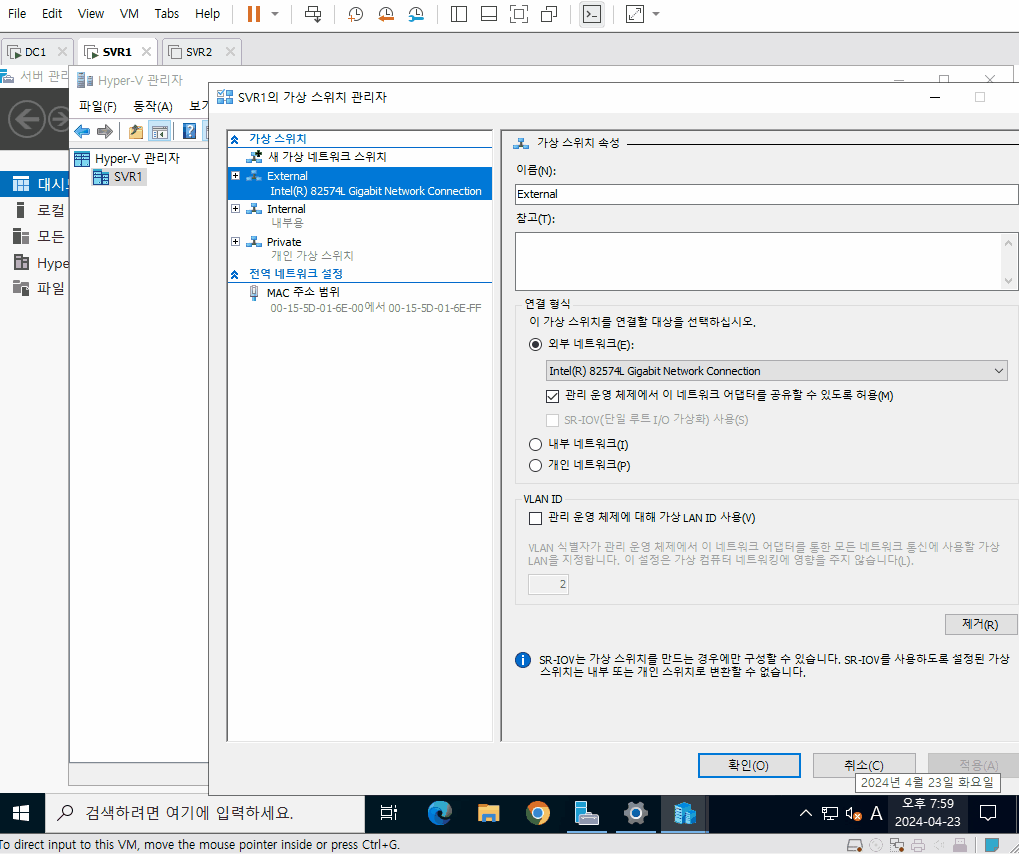Open the stretch guest dropdown arrow
The height and width of the screenshot is (854, 1019).
click(656, 14)
